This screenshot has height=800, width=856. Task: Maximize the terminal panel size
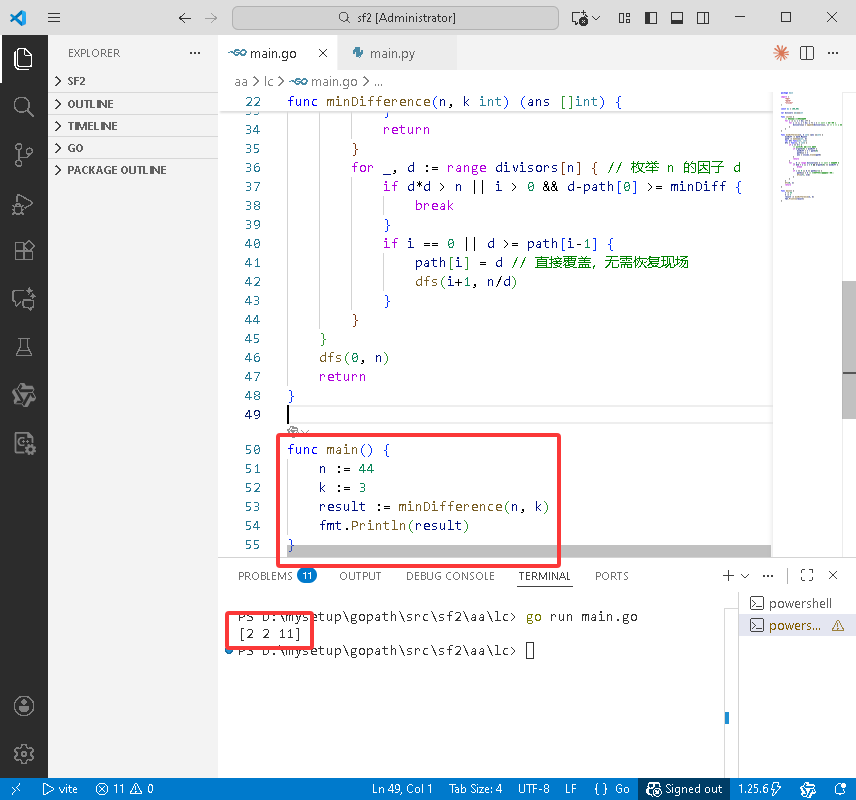pyautogui.click(x=806, y=575)
